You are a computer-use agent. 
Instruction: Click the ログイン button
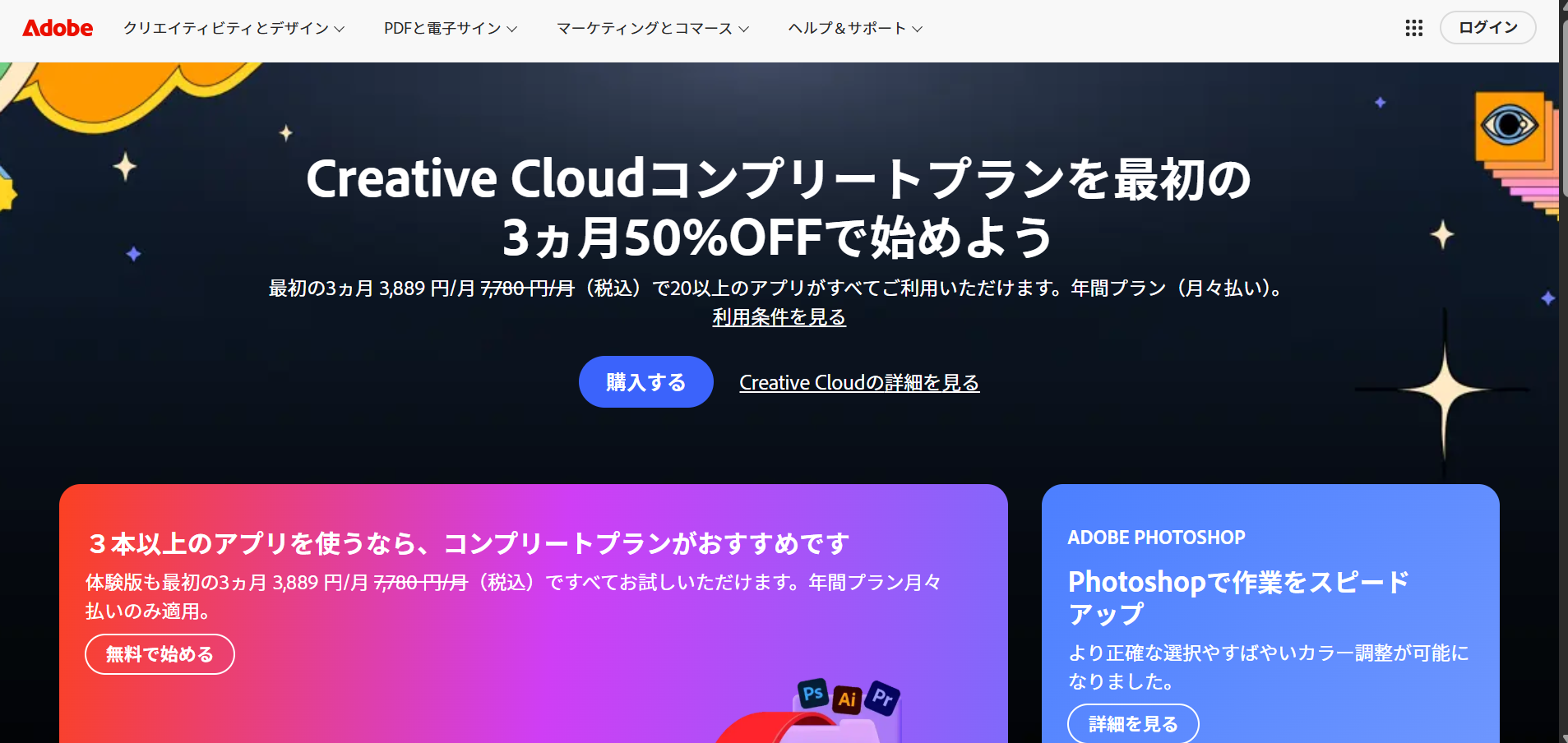1487,28
